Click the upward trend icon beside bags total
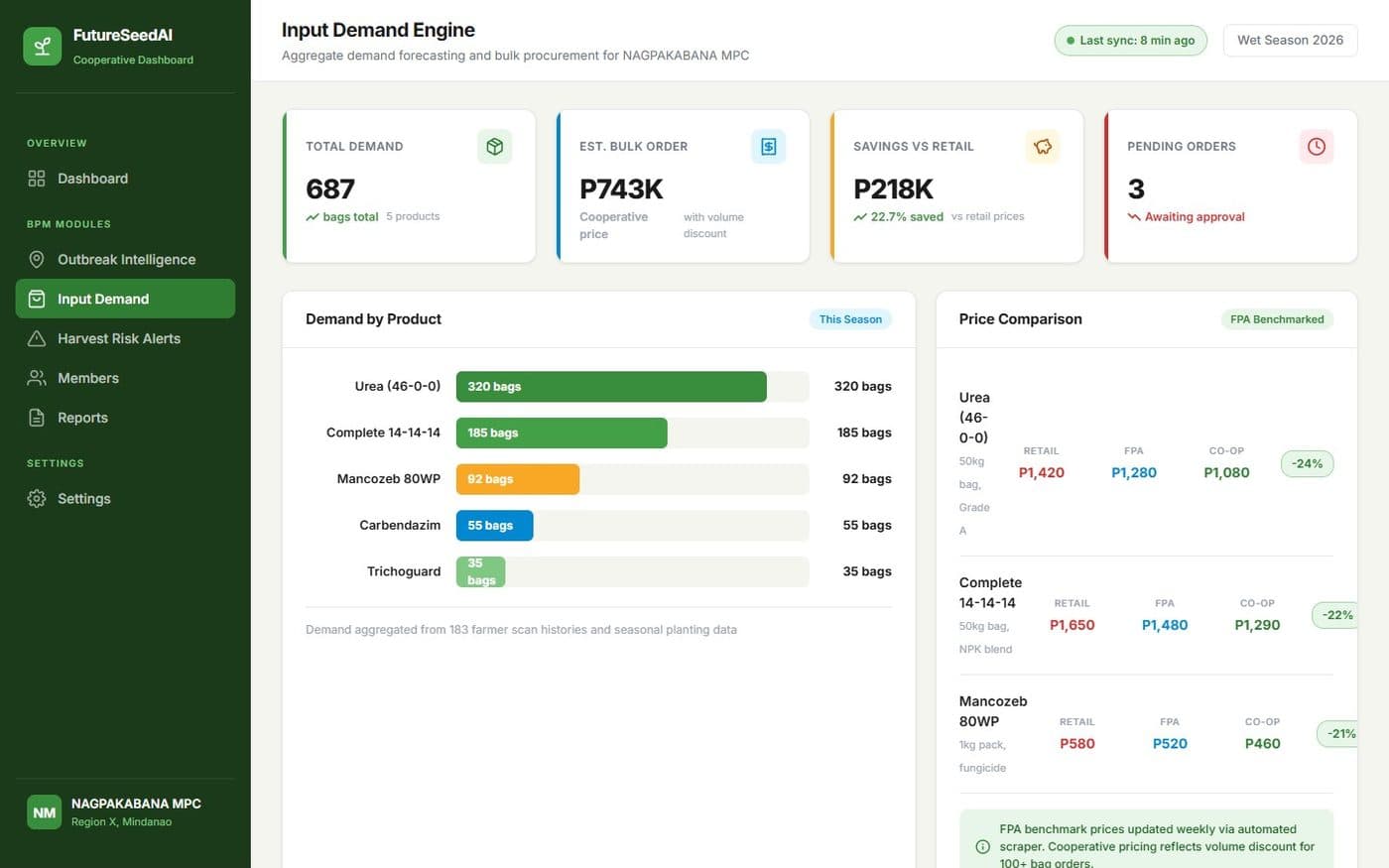 [313, 217]
